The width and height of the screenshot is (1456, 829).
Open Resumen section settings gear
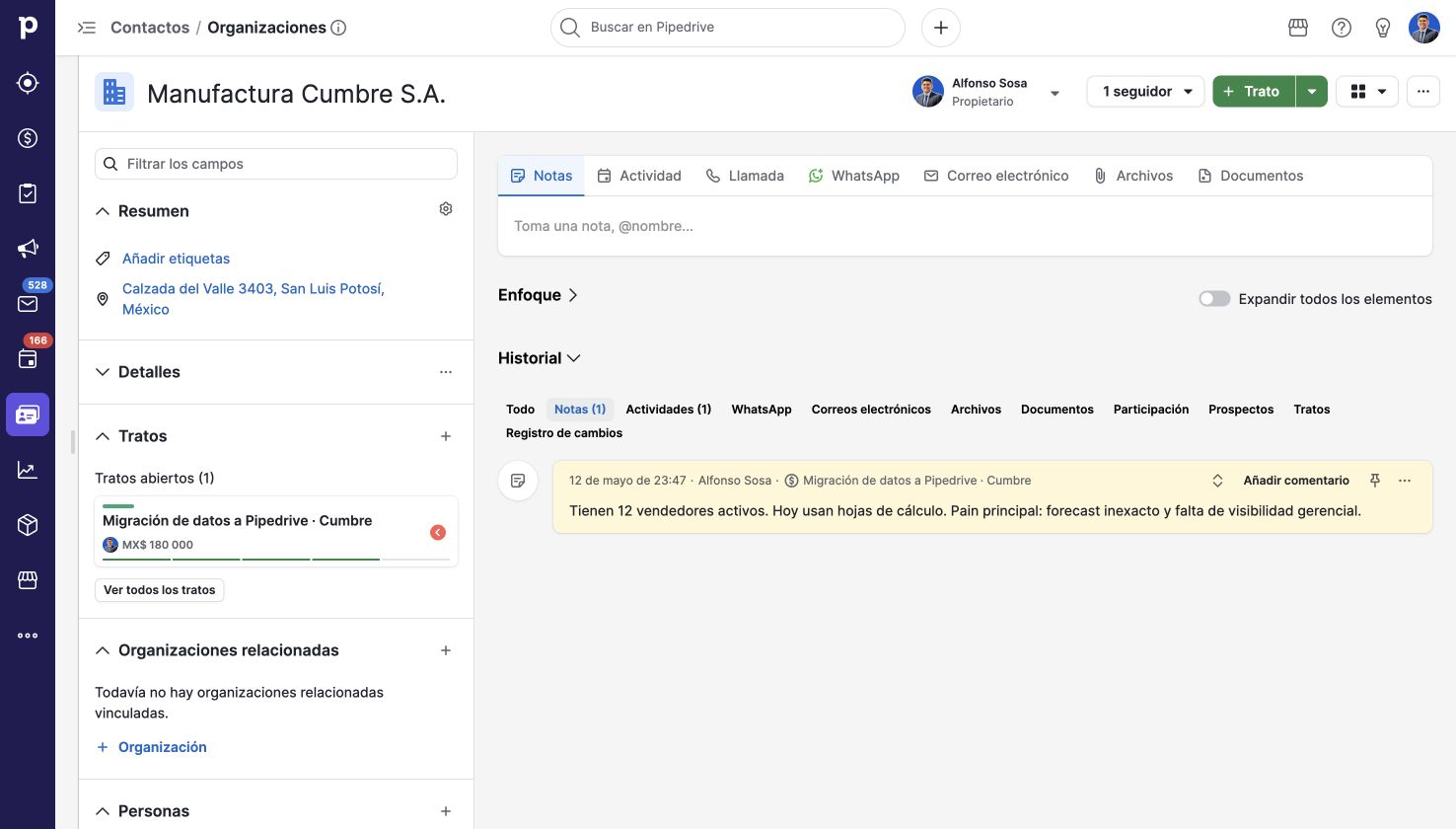[x=446, y=209]
